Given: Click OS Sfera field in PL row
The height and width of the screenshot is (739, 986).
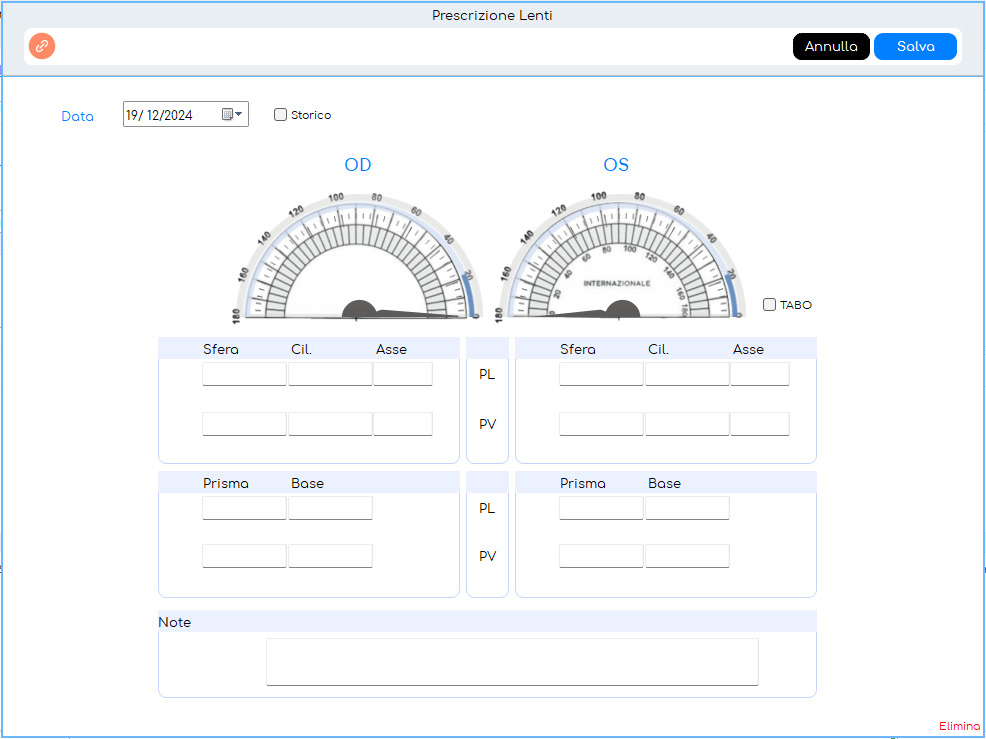Looking at the screenshot, I should tap(601, 374).
